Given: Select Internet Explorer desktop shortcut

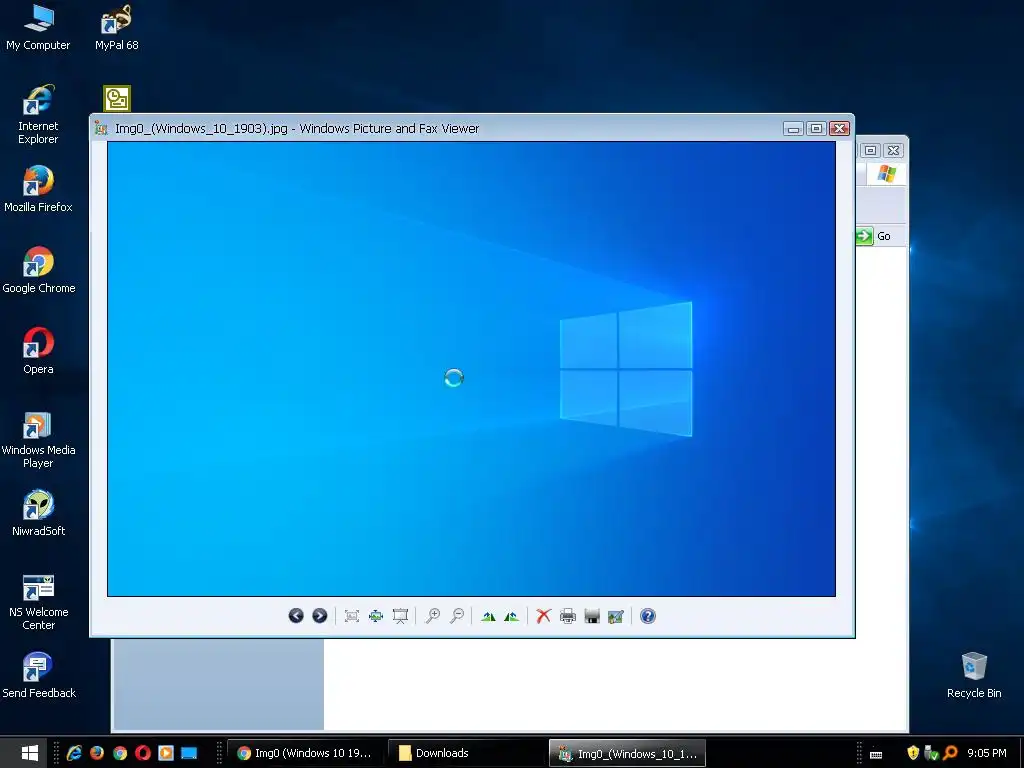Looking at the screenshot, I should [x=38, y=114].
